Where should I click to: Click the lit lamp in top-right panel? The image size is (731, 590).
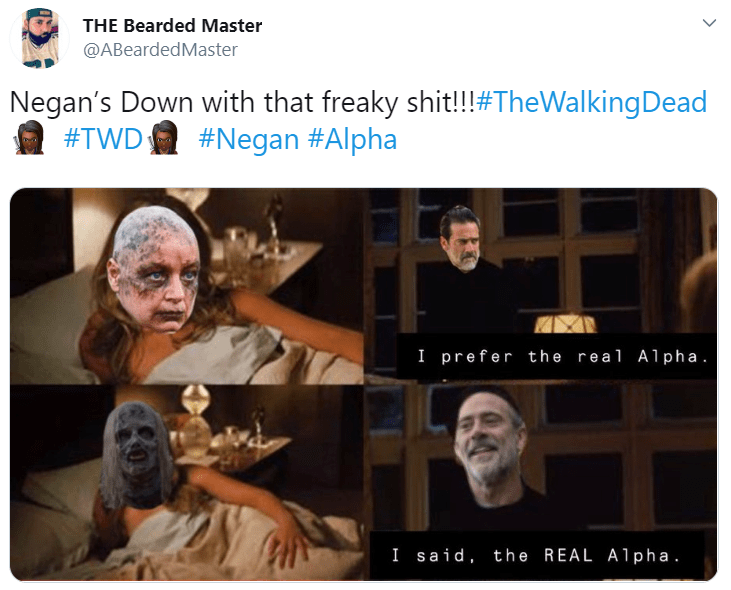coord(565,323)
